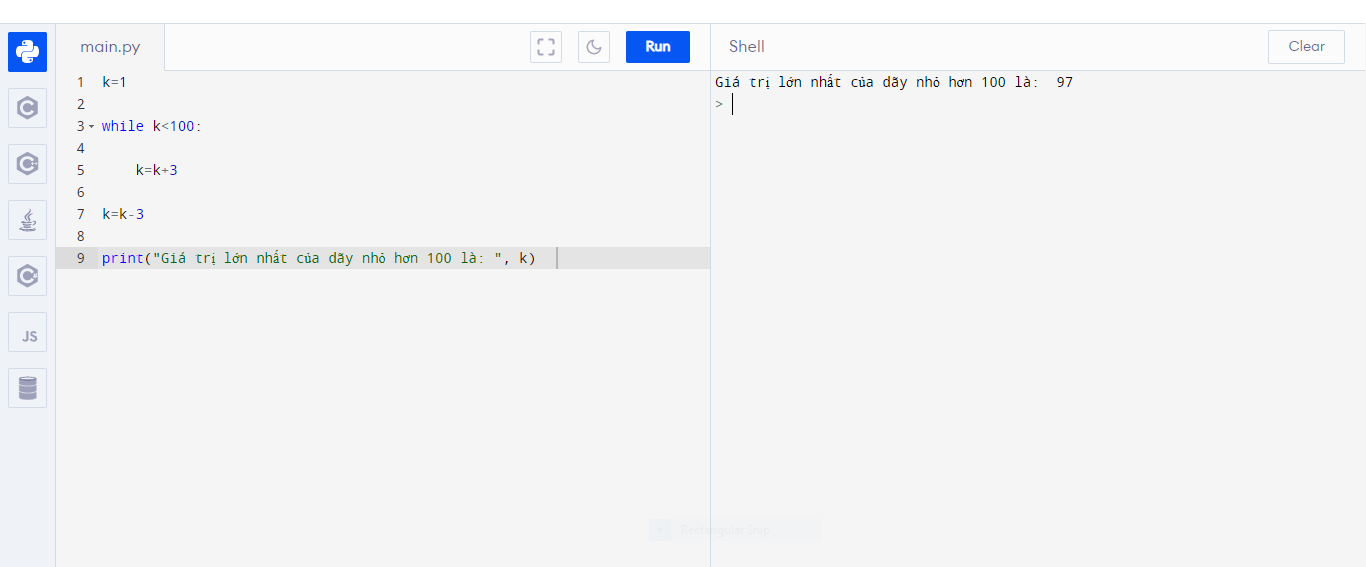
Task: Collapse the while loop fold arrow
Action: [92, 127]
